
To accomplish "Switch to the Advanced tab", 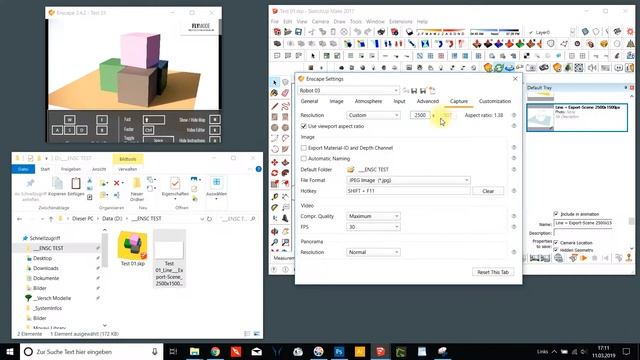I will [427, 101].
